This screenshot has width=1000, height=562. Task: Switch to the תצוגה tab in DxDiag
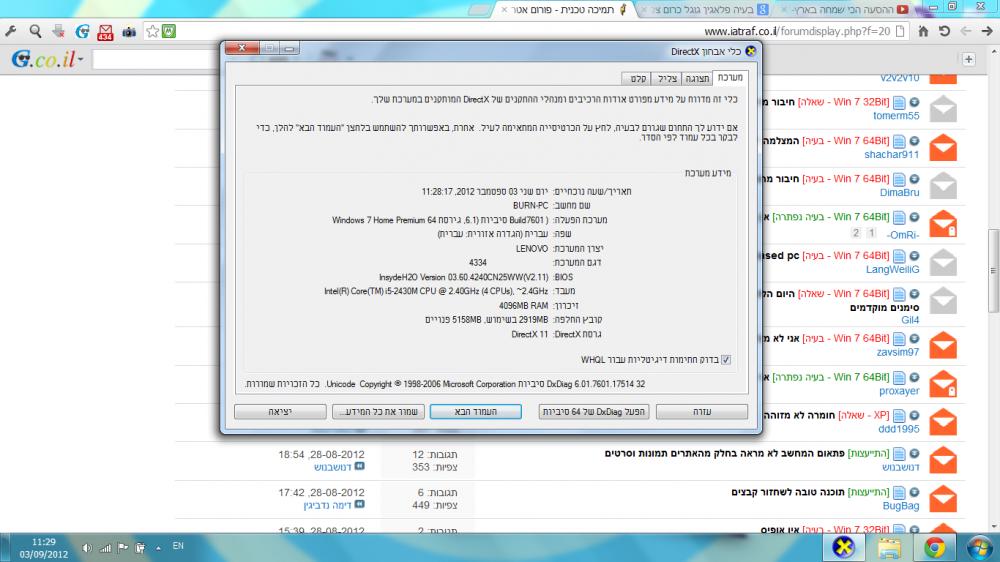pyautogui.click(x=698, y=78)
